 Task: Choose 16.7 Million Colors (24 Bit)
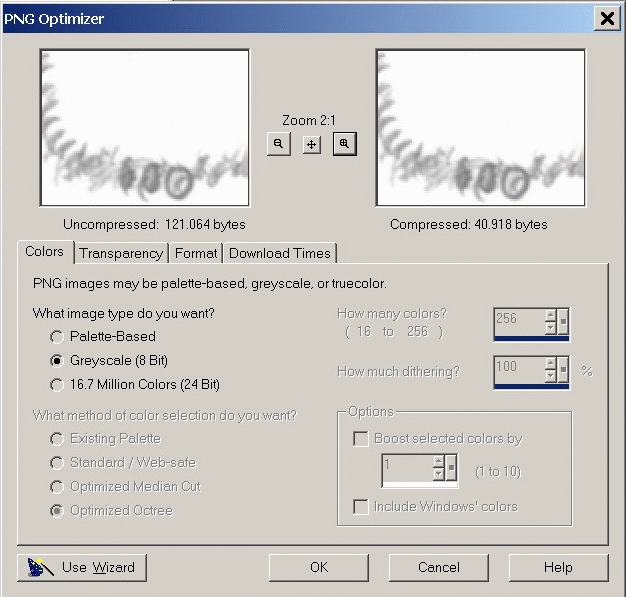(x=56, y=385)
